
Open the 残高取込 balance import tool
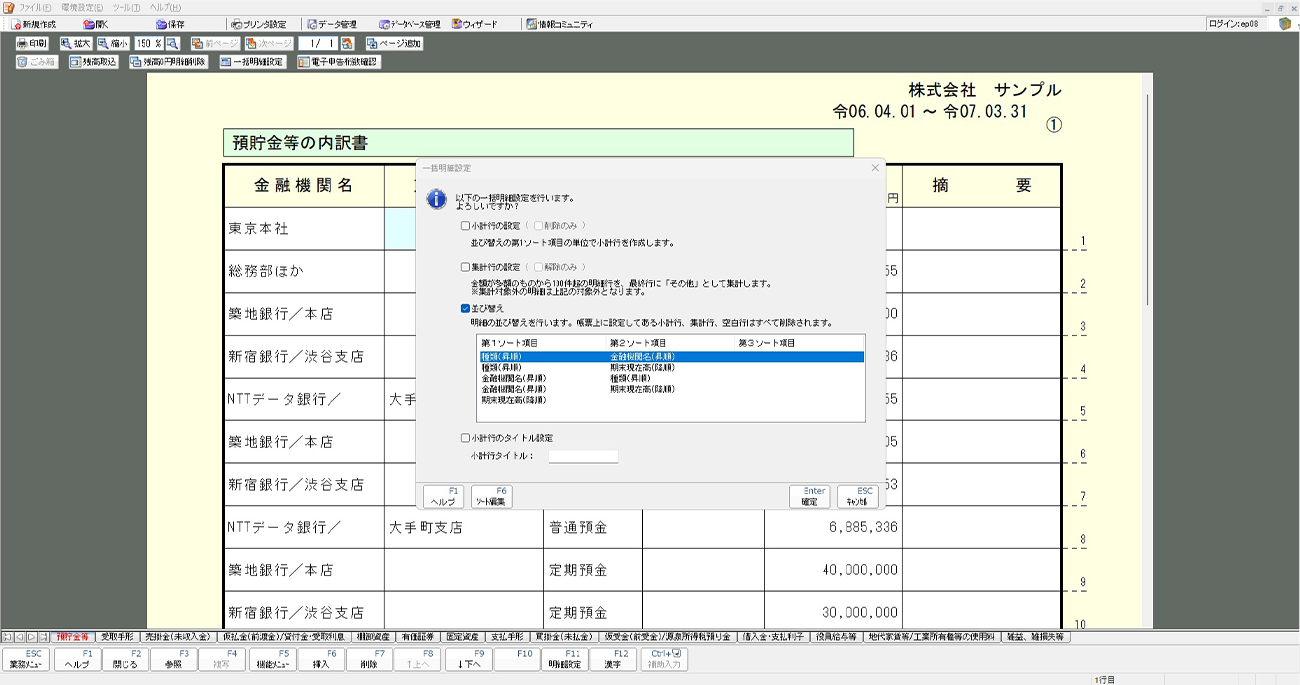click(94, 62)
